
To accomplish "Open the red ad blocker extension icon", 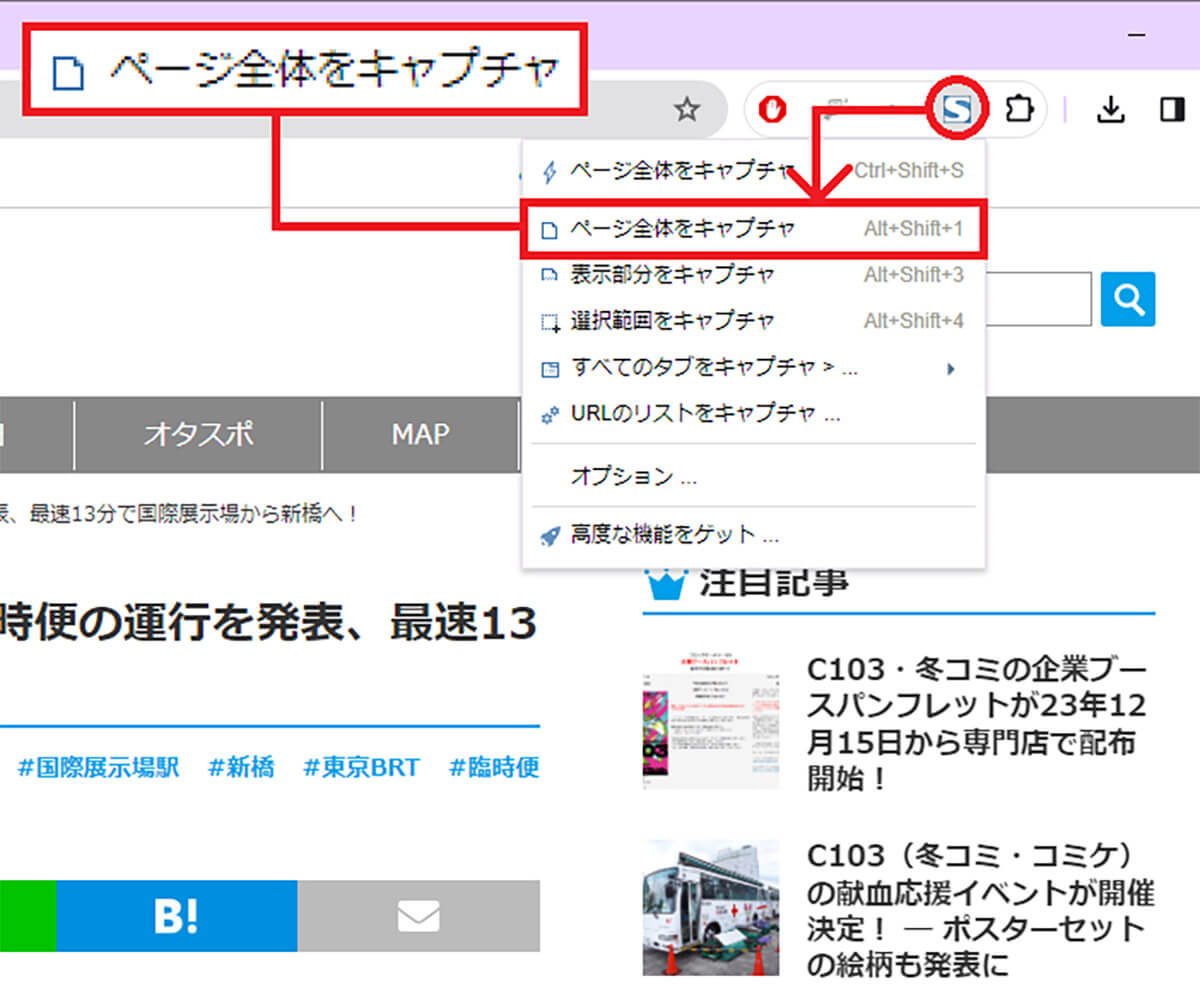I will [772, 110].
